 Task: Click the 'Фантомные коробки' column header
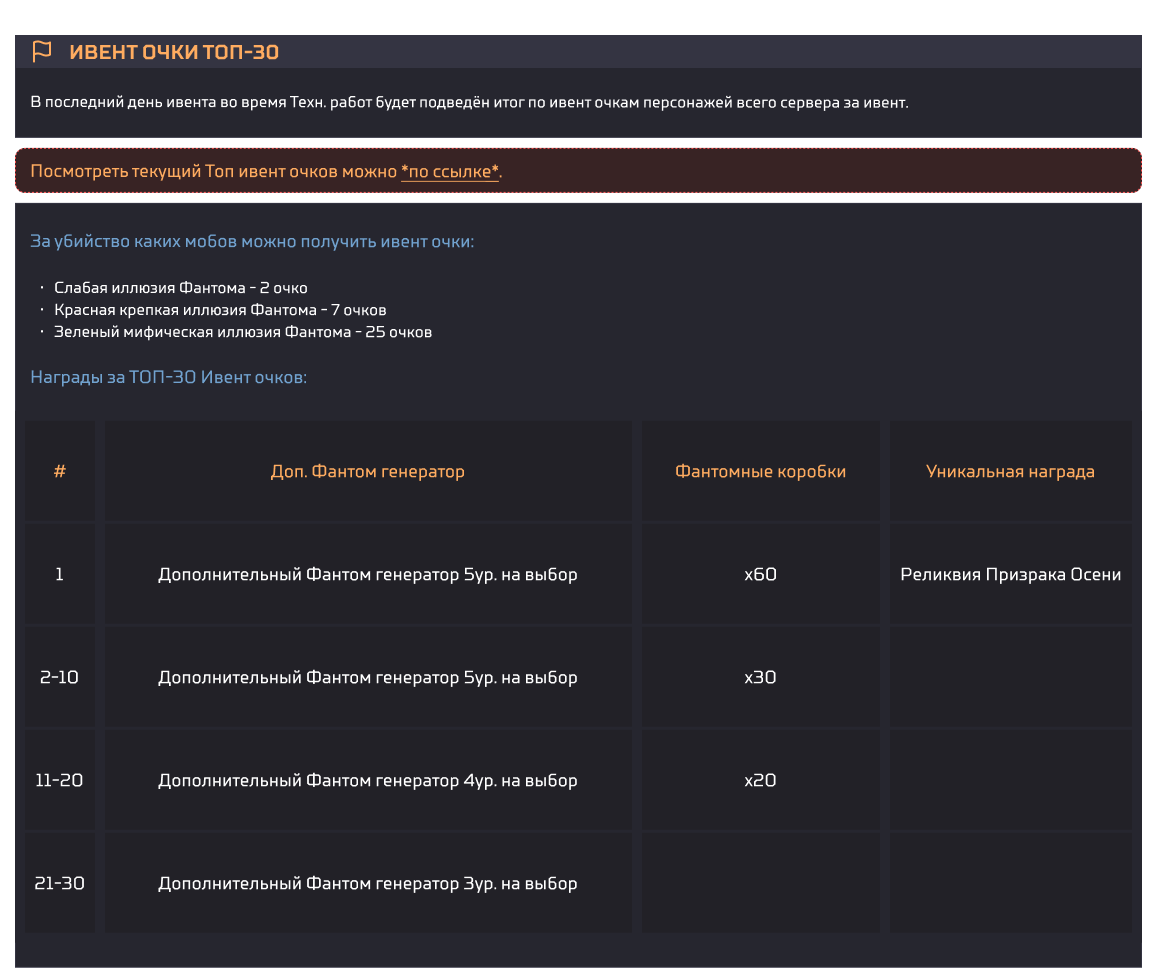tap(760, 472)
